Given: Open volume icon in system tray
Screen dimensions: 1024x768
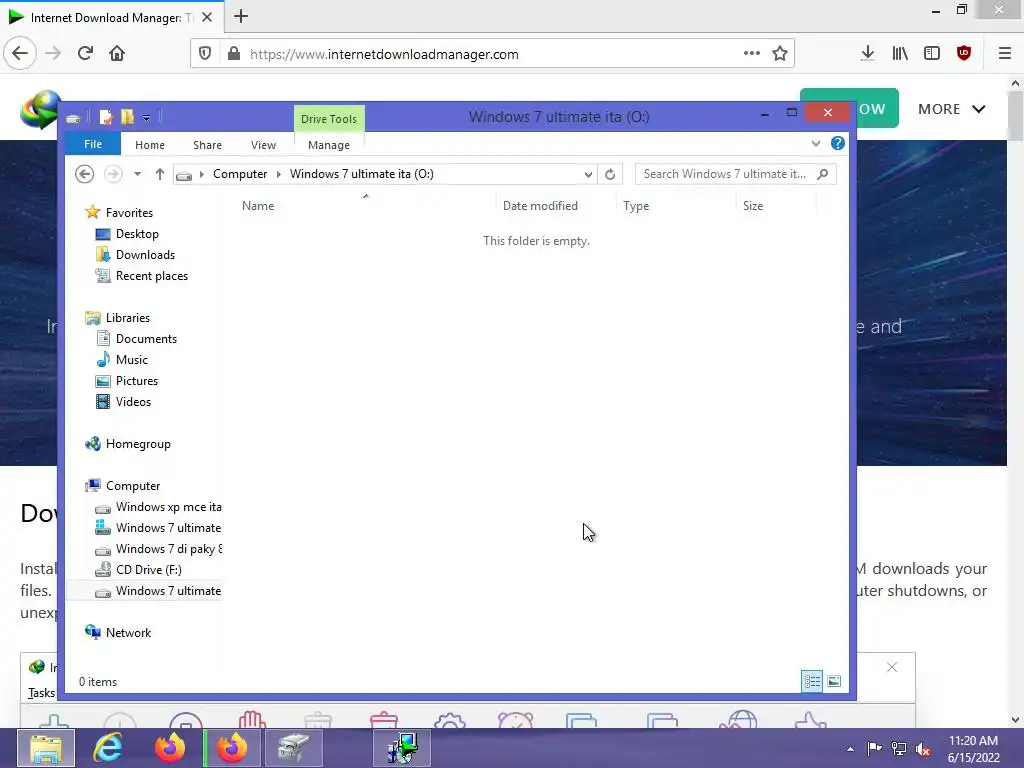Looking at the screenshot, I should click(x=923, y=749).
